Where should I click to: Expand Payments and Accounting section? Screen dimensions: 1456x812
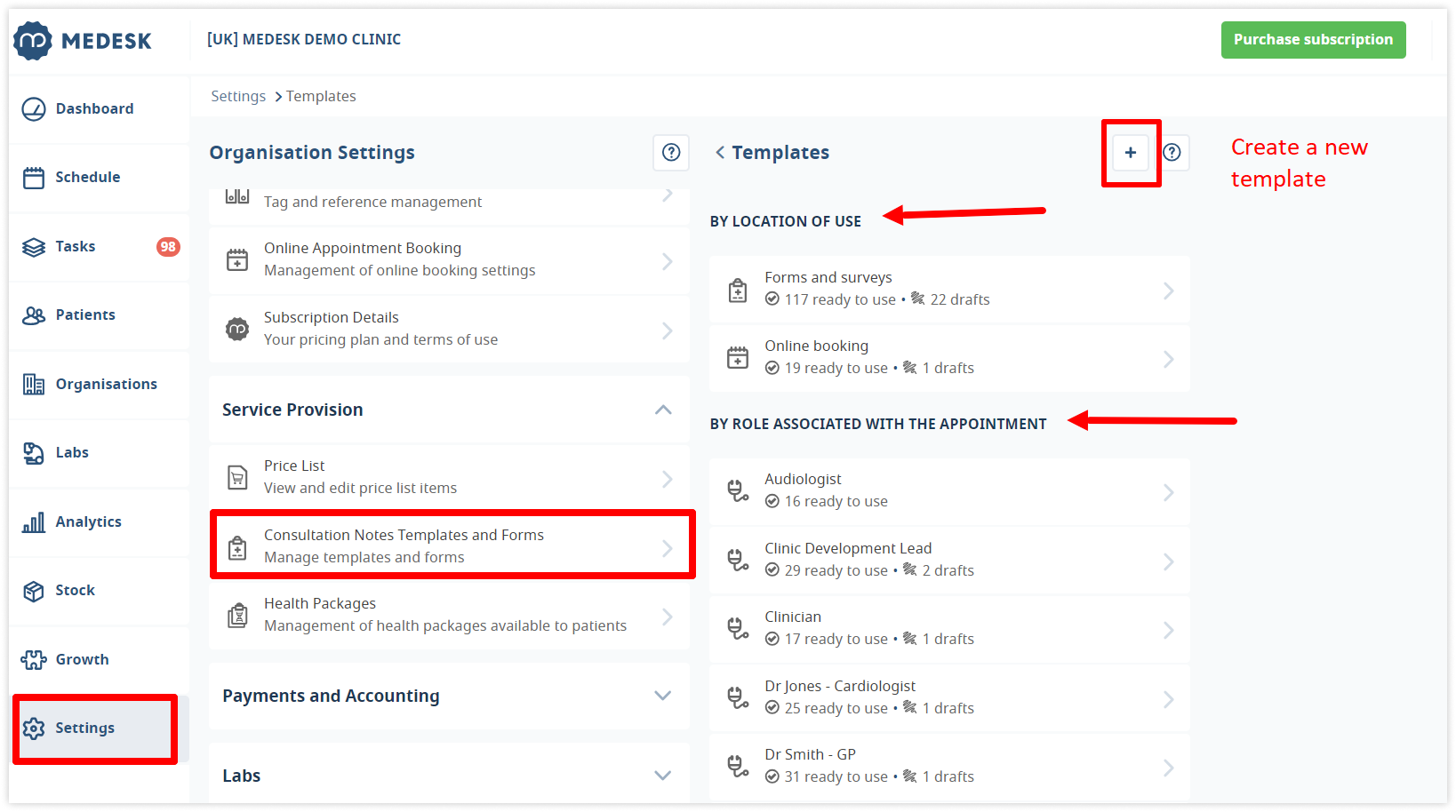449,696
